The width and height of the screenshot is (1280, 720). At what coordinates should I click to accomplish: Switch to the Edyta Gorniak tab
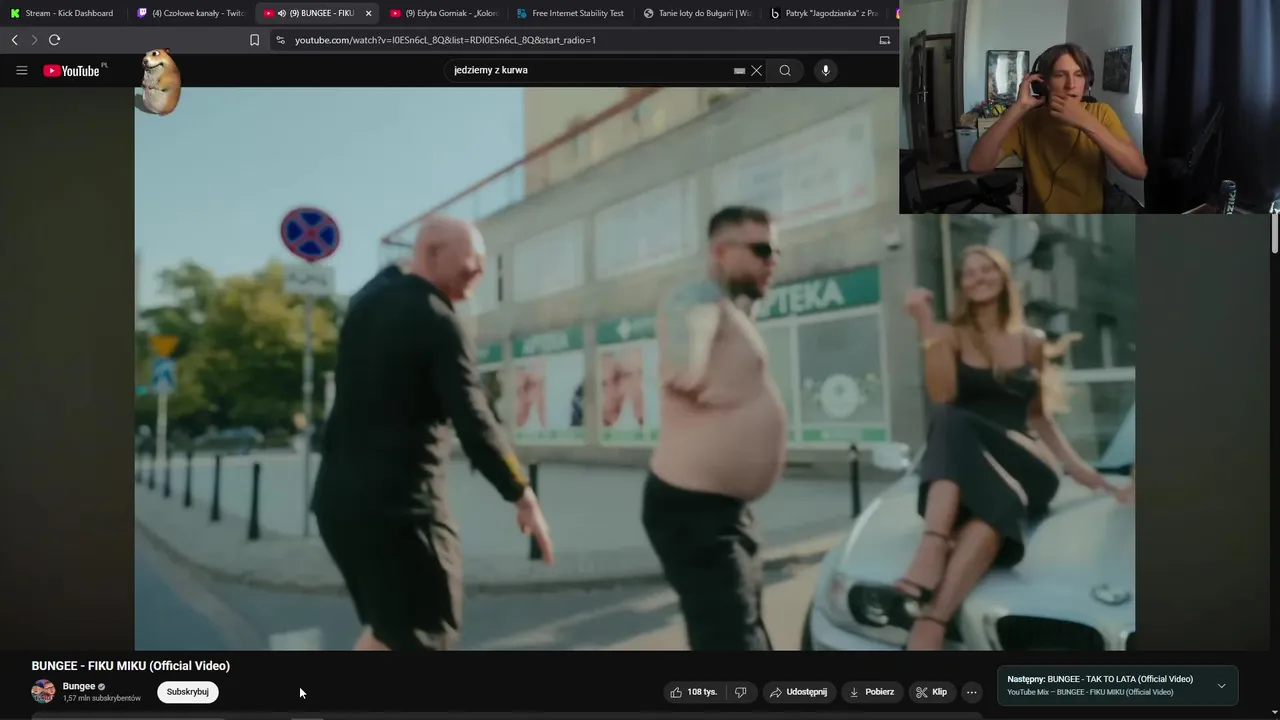point(444,13)
